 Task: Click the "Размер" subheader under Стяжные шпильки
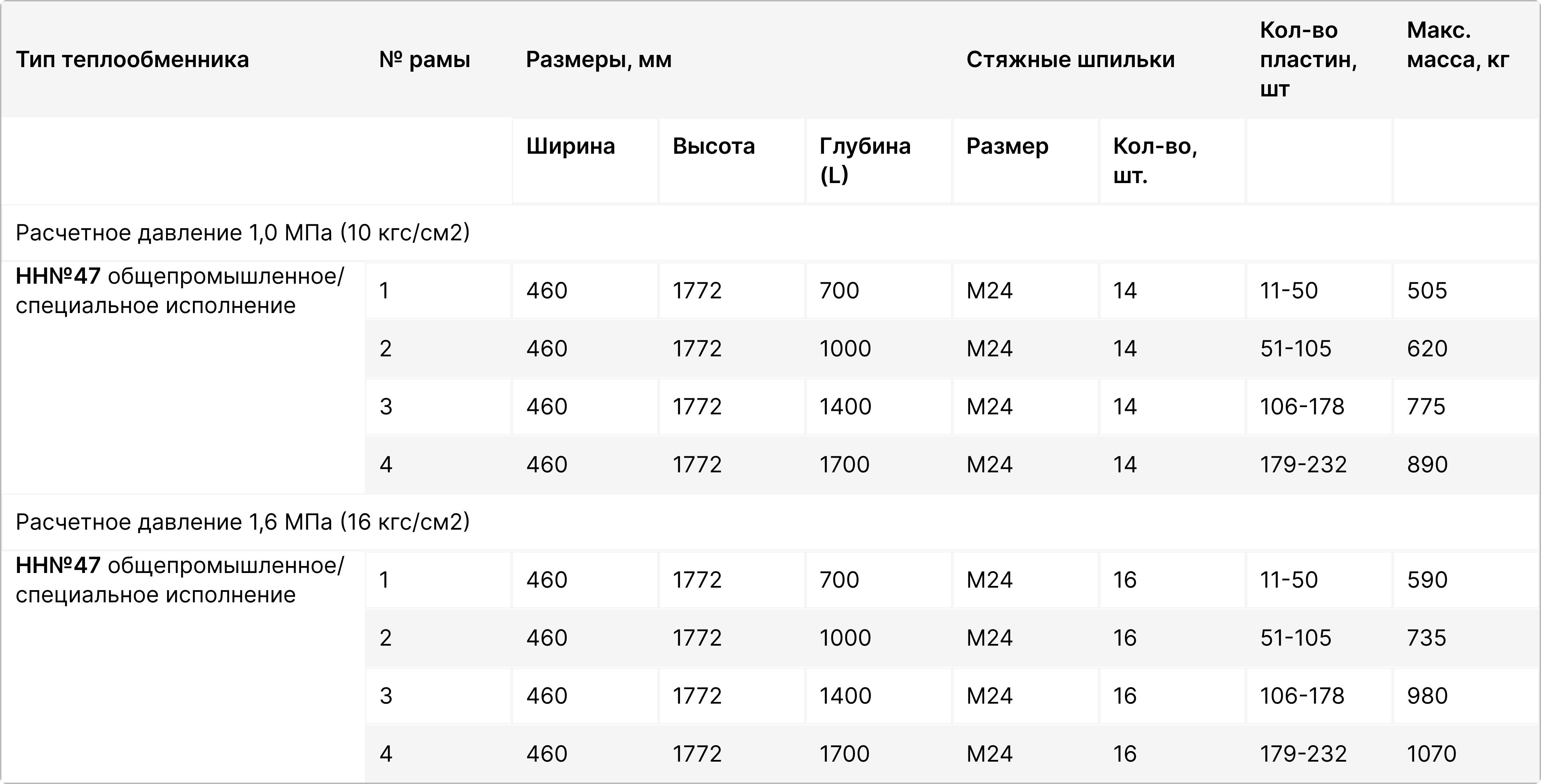tap(1008, 146)
